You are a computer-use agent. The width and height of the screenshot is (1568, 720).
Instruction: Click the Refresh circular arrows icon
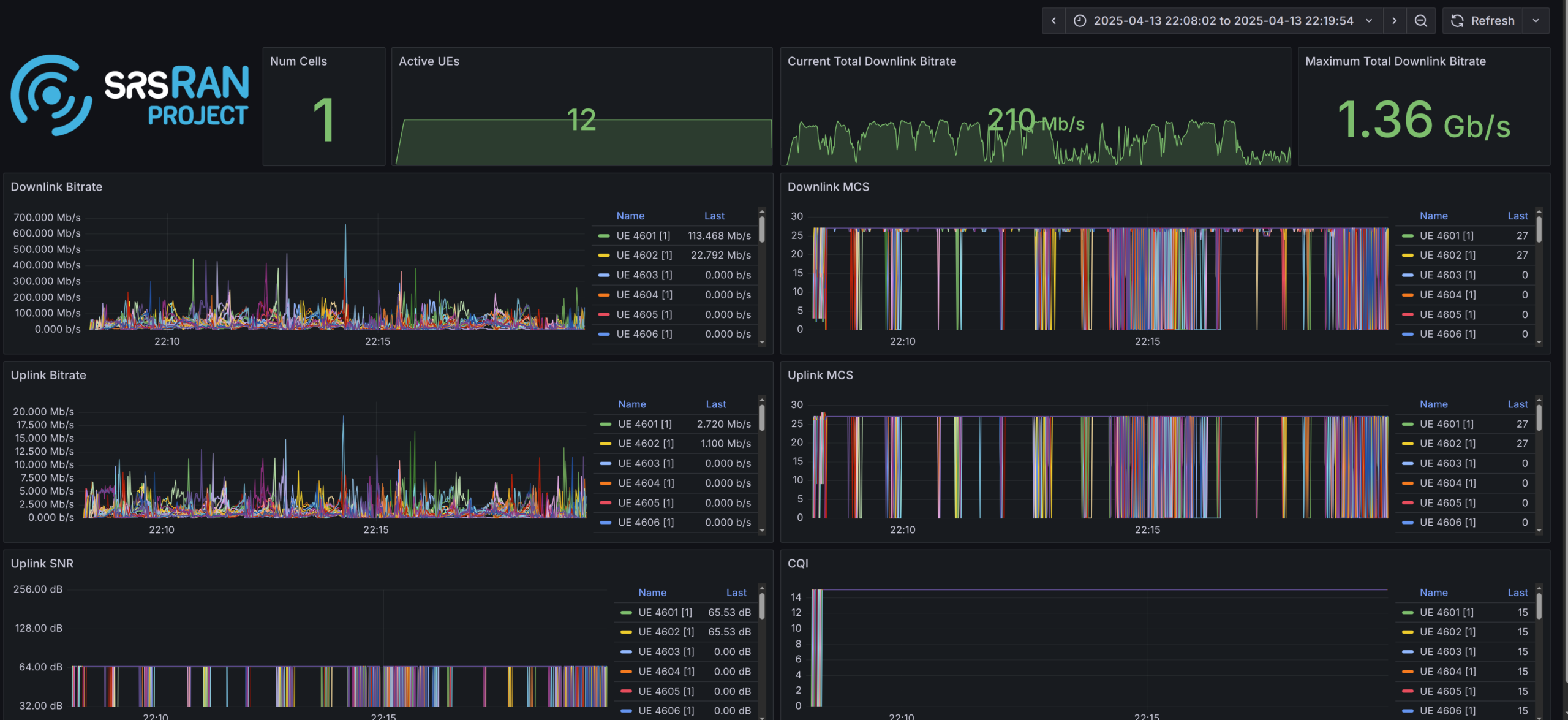1457,21
